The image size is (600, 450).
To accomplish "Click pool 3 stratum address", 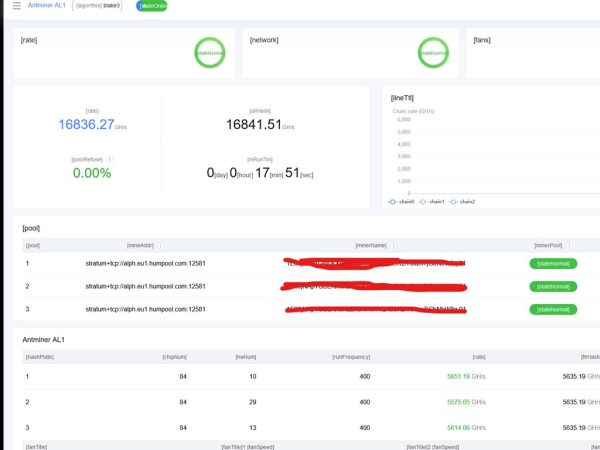I will coord(145,309).
